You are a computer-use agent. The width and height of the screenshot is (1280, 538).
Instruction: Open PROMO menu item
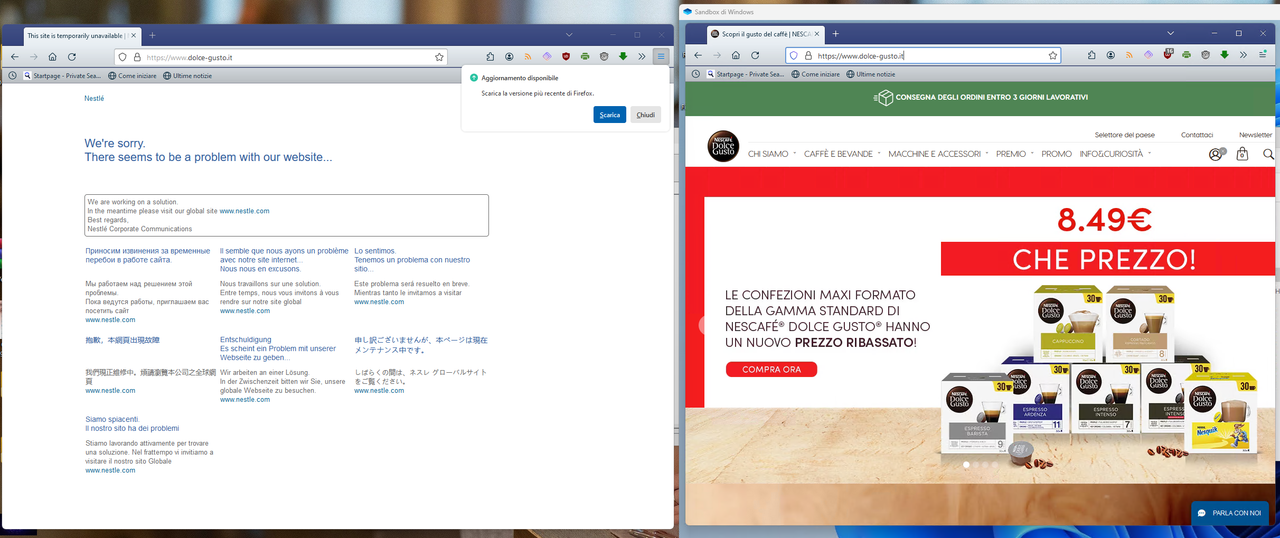[1056, 154]
